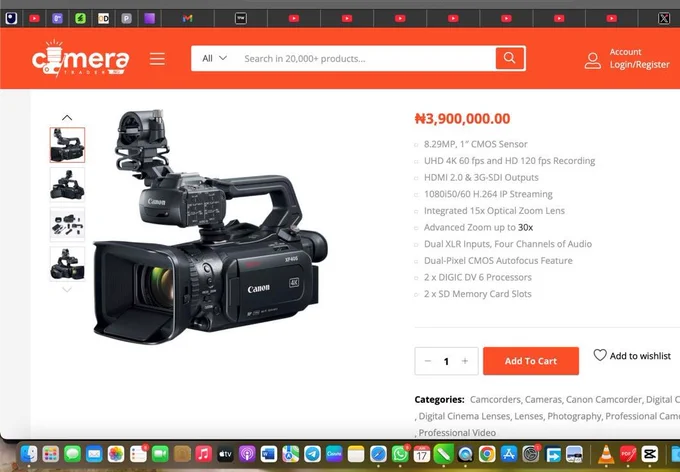Open the purple square pinned tab
The width and height of the screenshot is (680, 472).
pos(149,18)
